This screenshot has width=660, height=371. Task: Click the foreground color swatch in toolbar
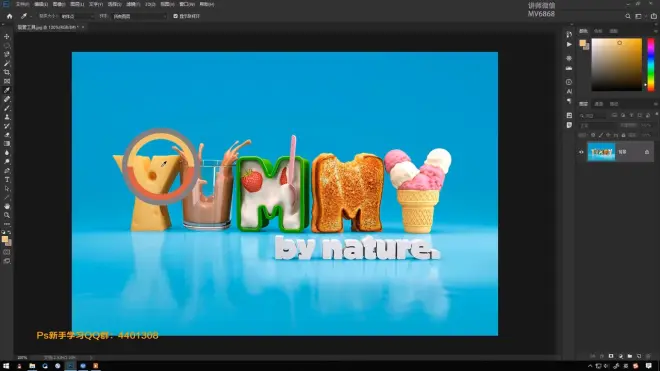(5, 239)
